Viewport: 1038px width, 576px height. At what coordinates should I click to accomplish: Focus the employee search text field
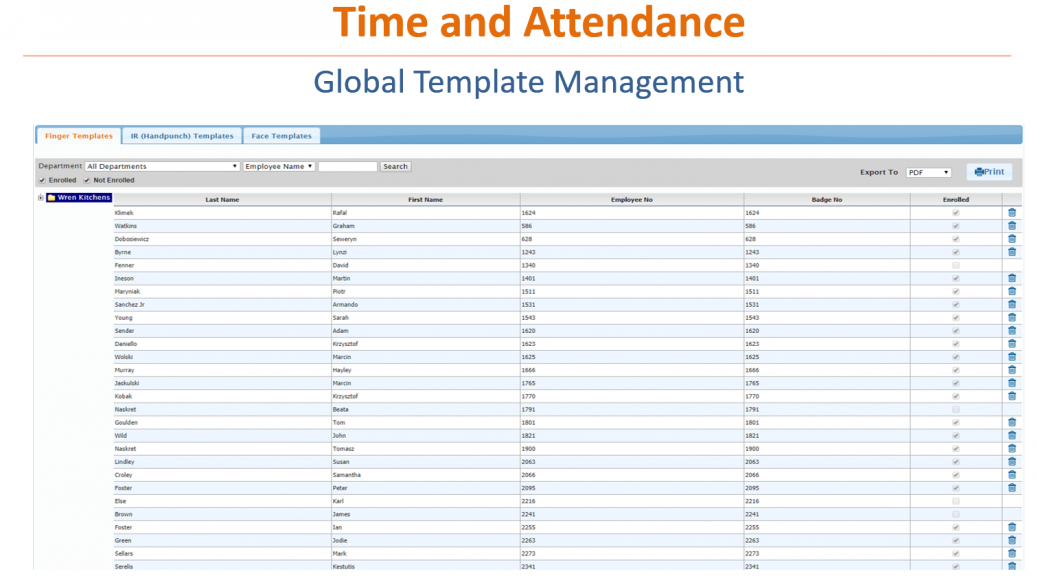coord(347,166)
